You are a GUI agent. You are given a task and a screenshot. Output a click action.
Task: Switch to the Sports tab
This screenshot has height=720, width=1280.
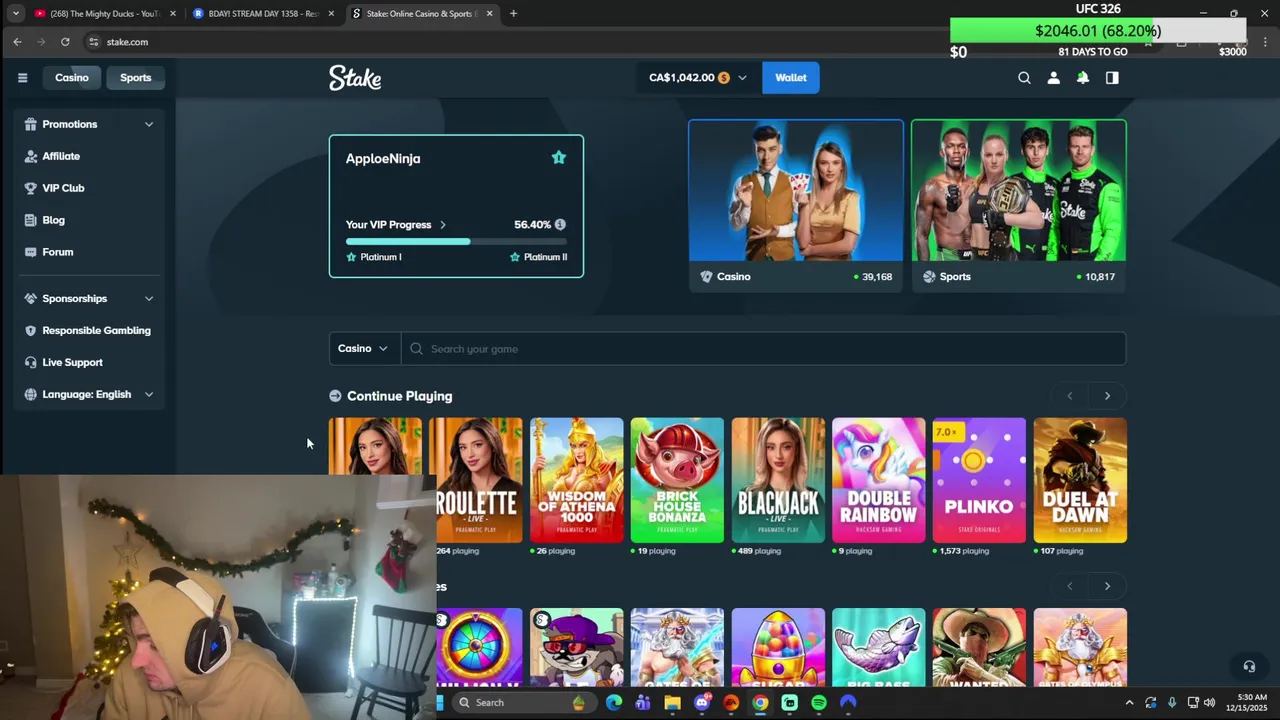pos(136,77)
